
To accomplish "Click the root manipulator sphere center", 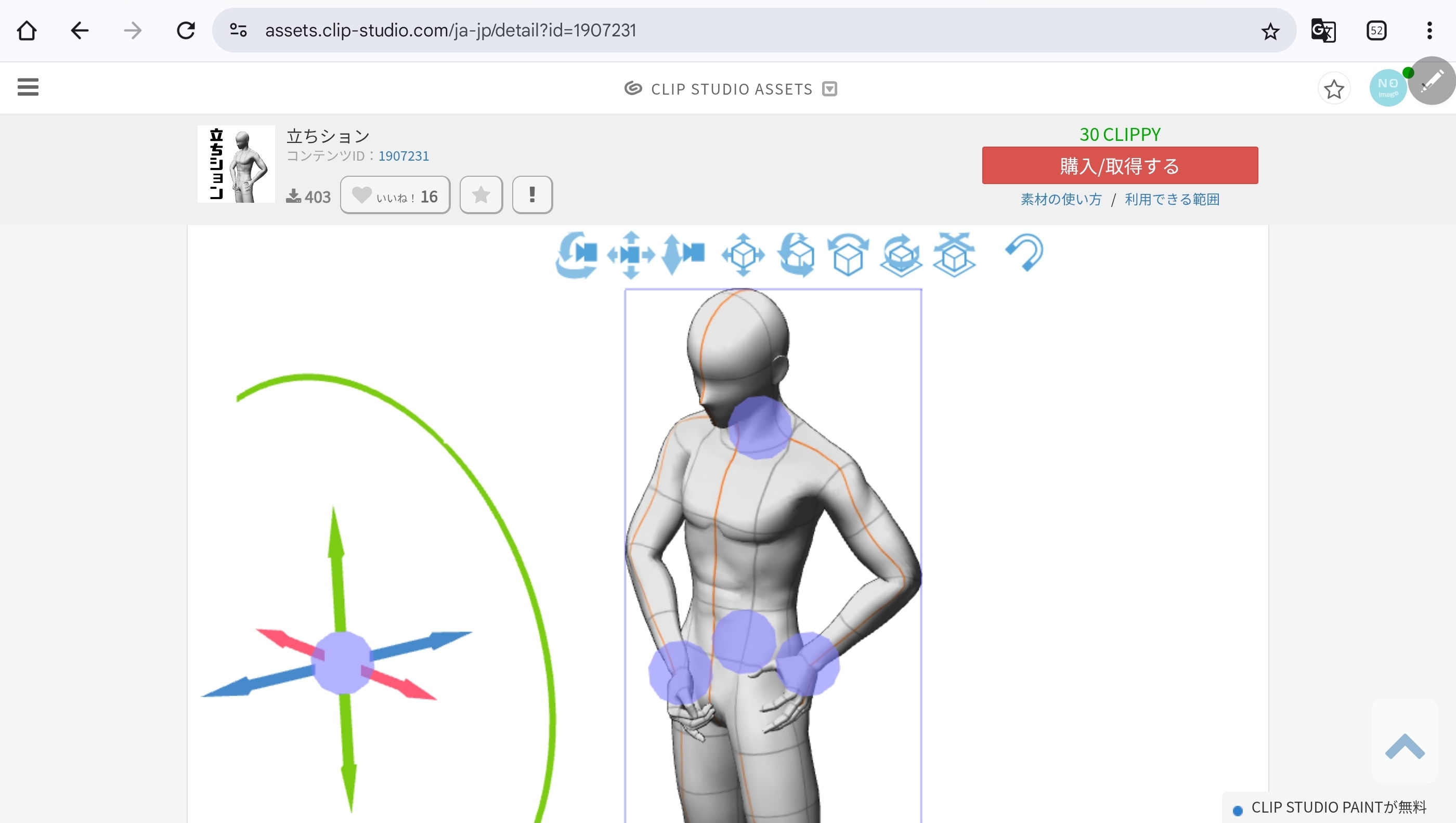I will point(342,662).
